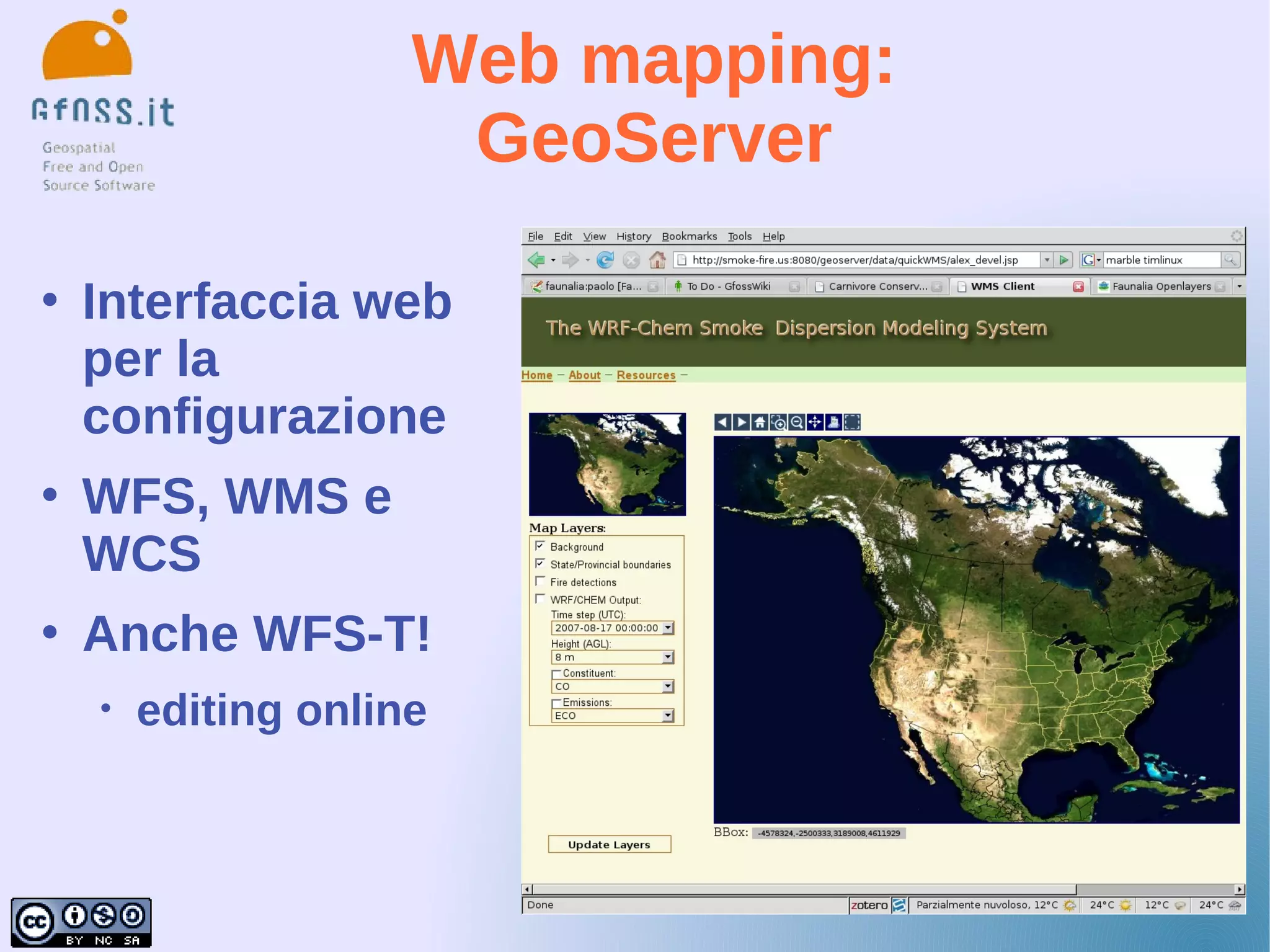Enable the Fire detections layer
1270x952 pixels.
pos(540,581)
